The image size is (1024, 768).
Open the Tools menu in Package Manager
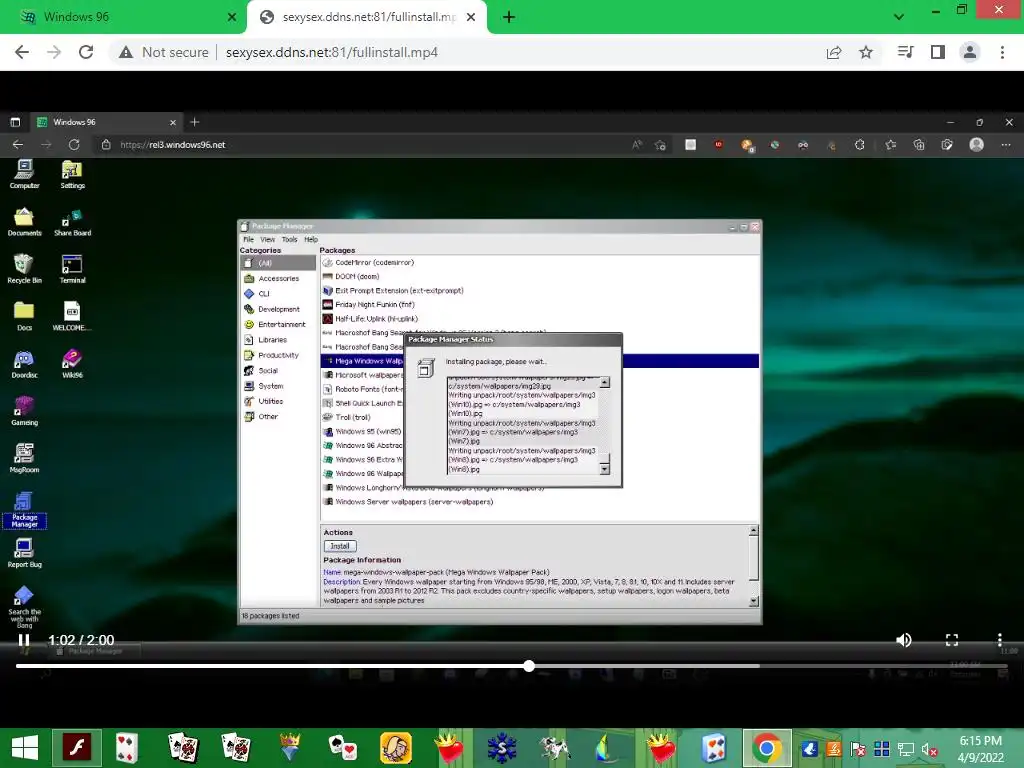point(289,240)
